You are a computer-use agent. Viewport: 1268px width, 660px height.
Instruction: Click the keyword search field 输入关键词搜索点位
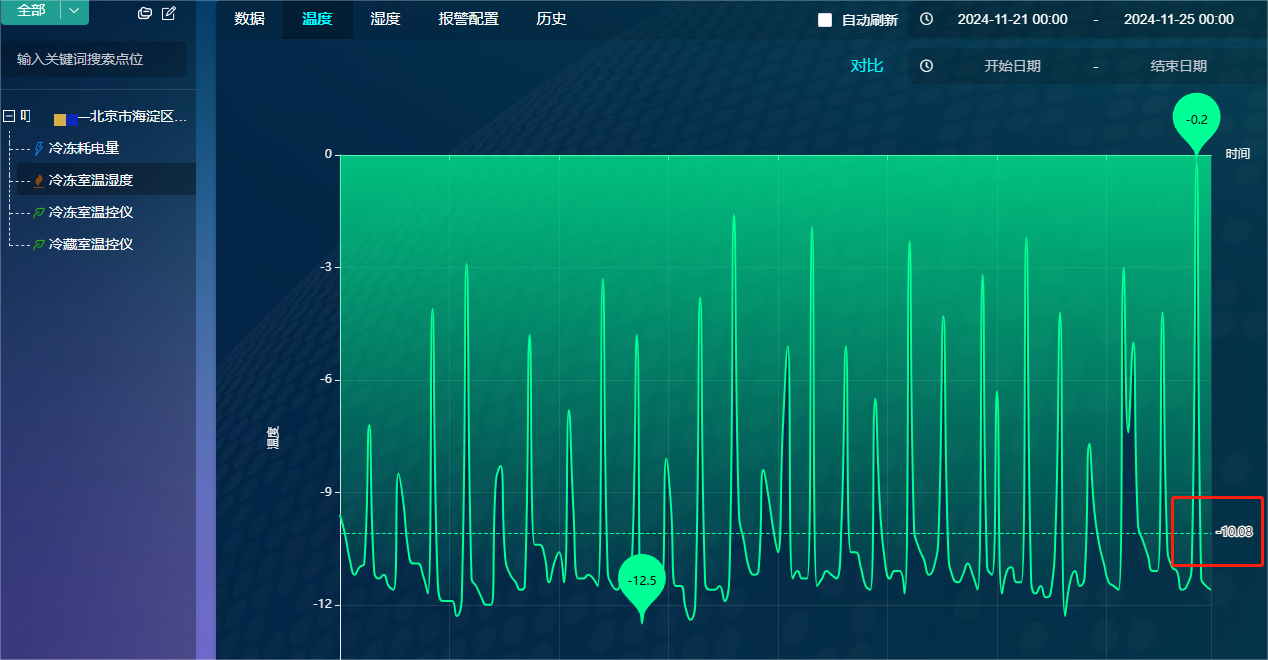pos(94,59)
